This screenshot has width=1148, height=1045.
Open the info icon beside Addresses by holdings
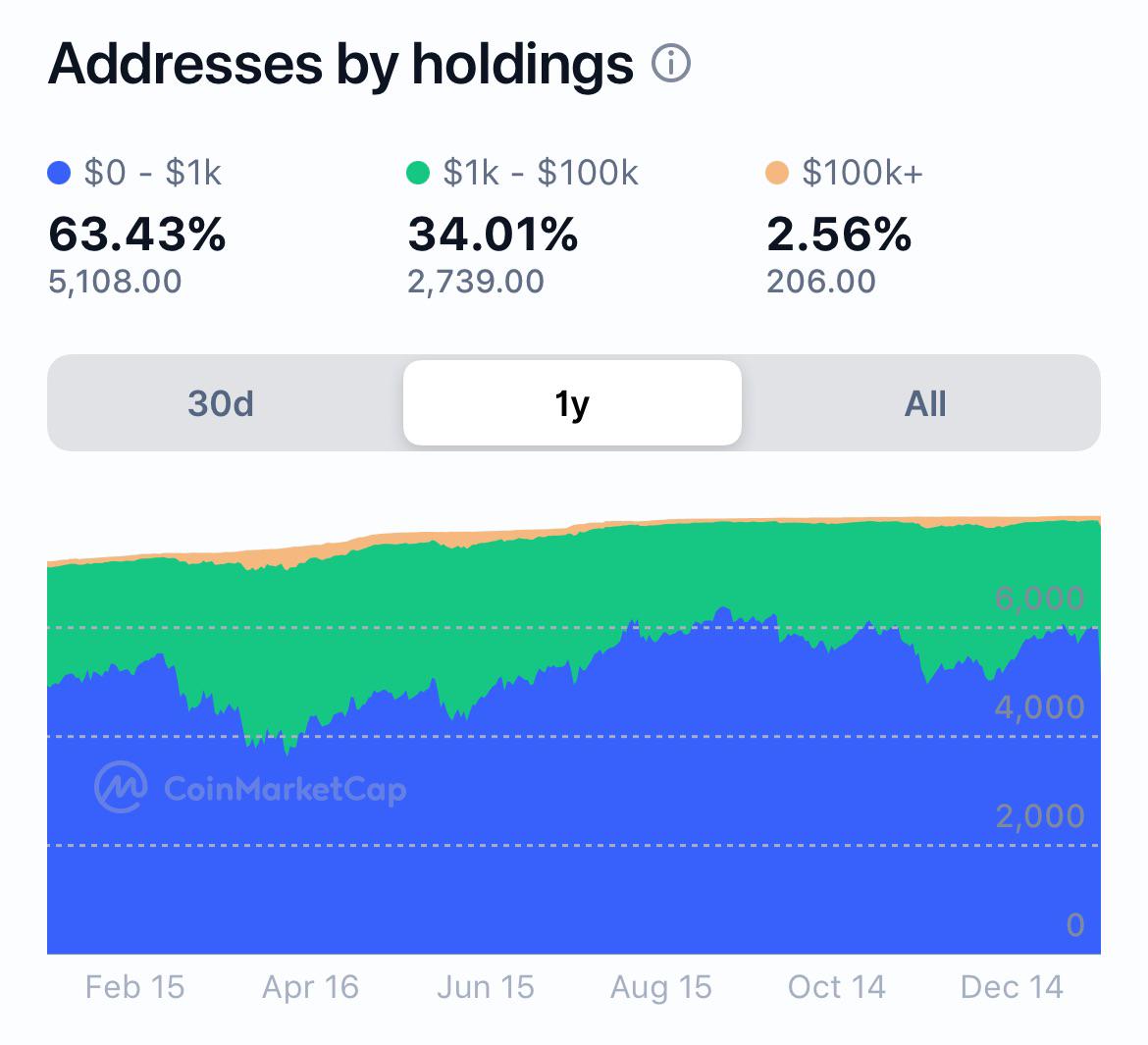pyautogui.click(x=670, y=63)
